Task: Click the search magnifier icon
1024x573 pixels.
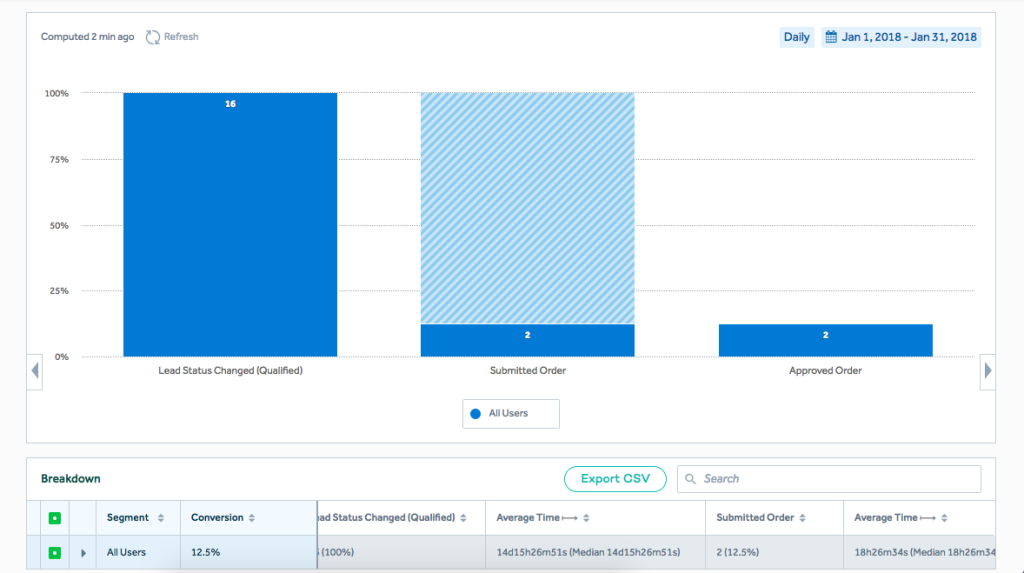Action: pyautogui.click(x=690, y=479)
